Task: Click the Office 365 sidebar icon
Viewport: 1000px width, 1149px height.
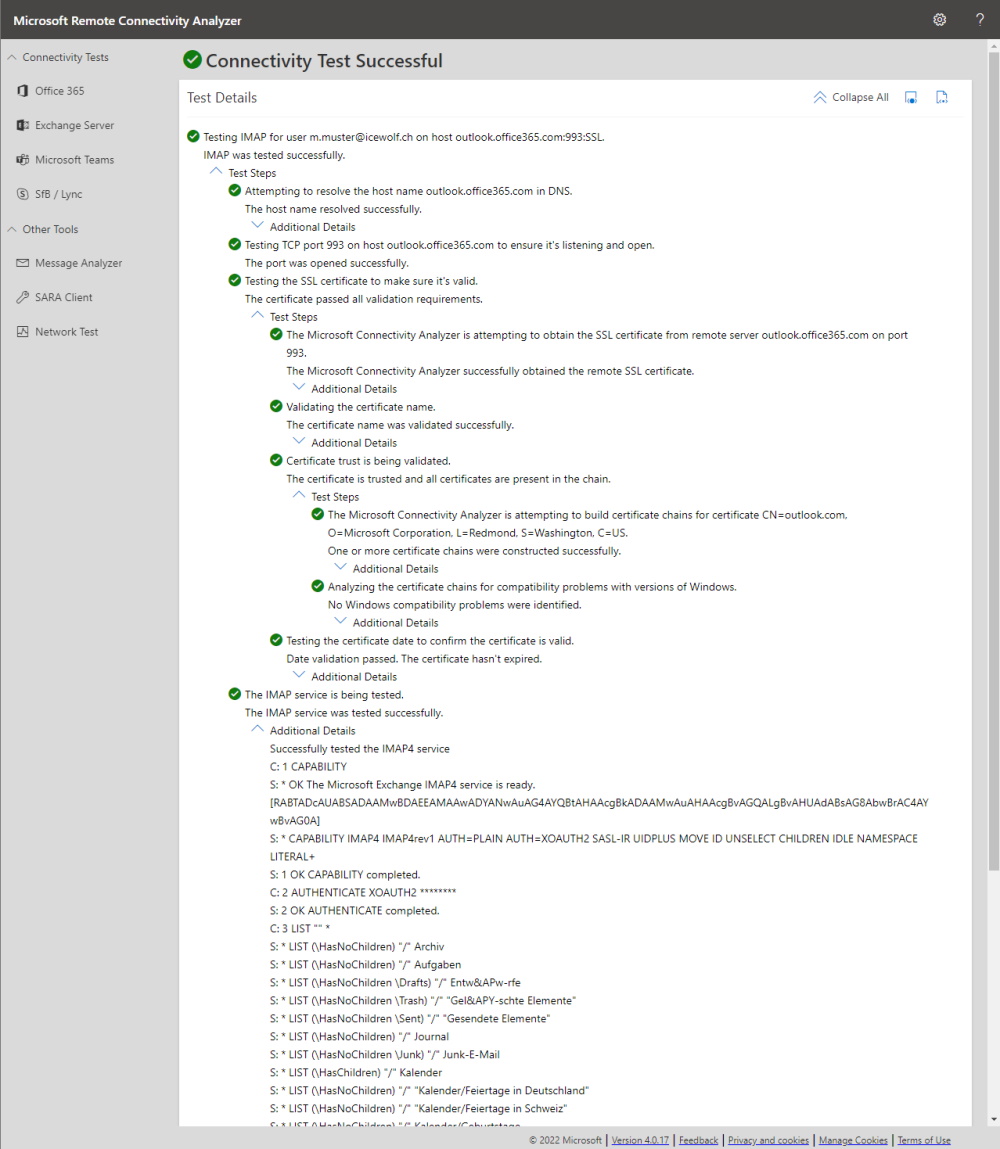Action: pos(23,91)
